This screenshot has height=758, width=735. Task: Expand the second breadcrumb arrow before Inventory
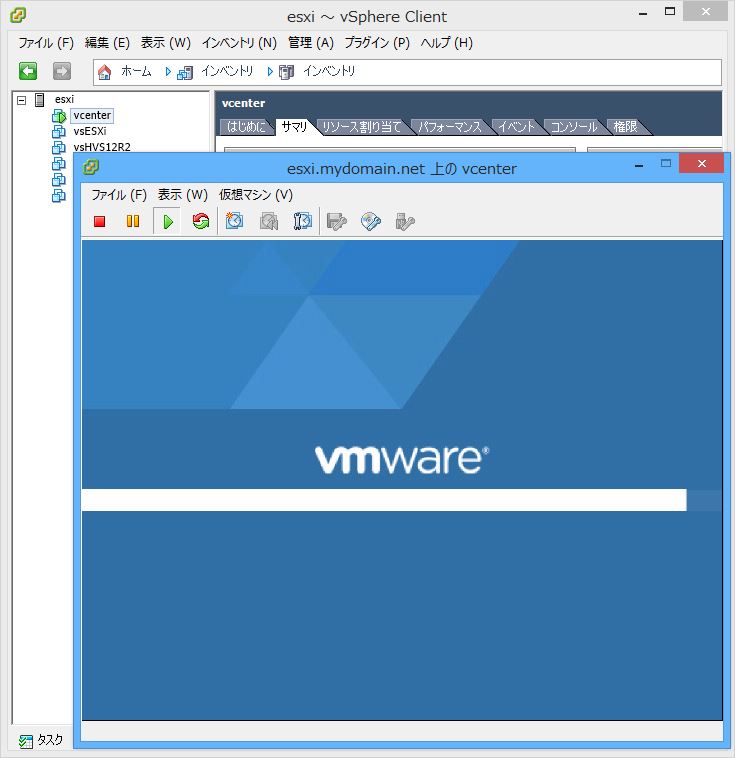pyautogui.click(x=270, y=72)
